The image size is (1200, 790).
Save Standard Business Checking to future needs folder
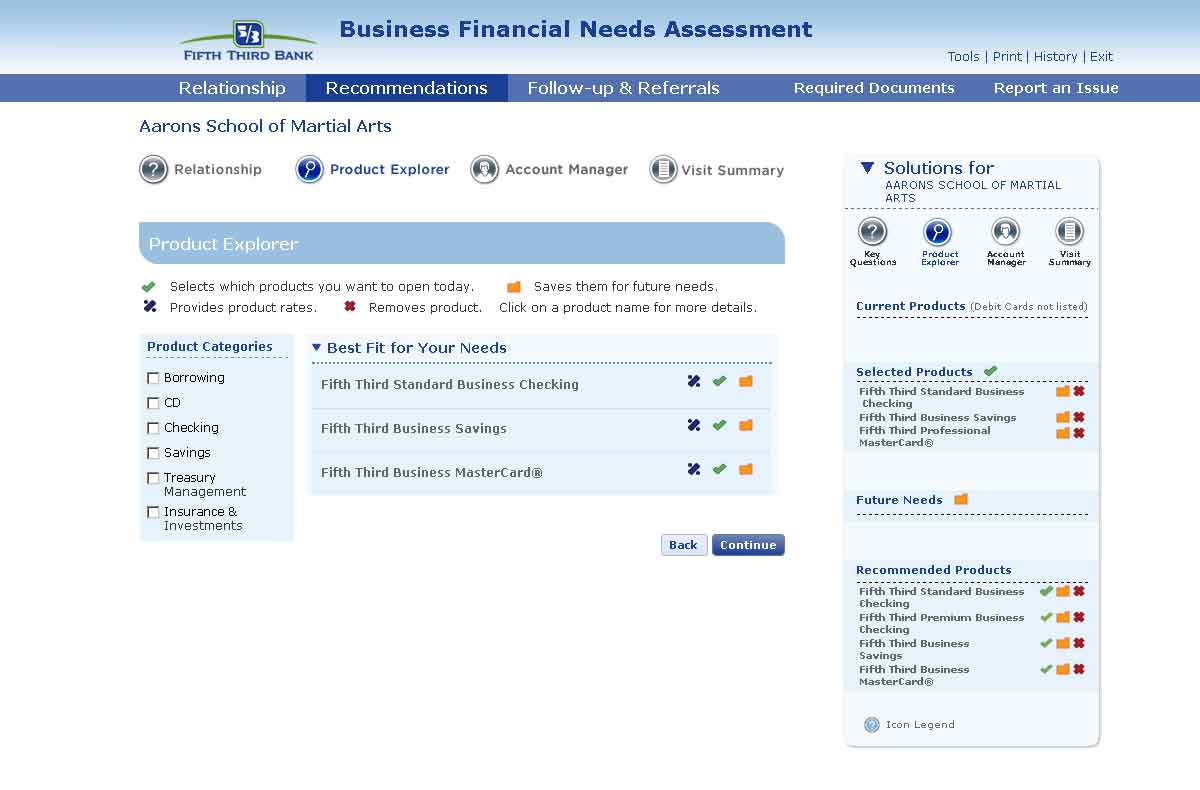[745, 381]
